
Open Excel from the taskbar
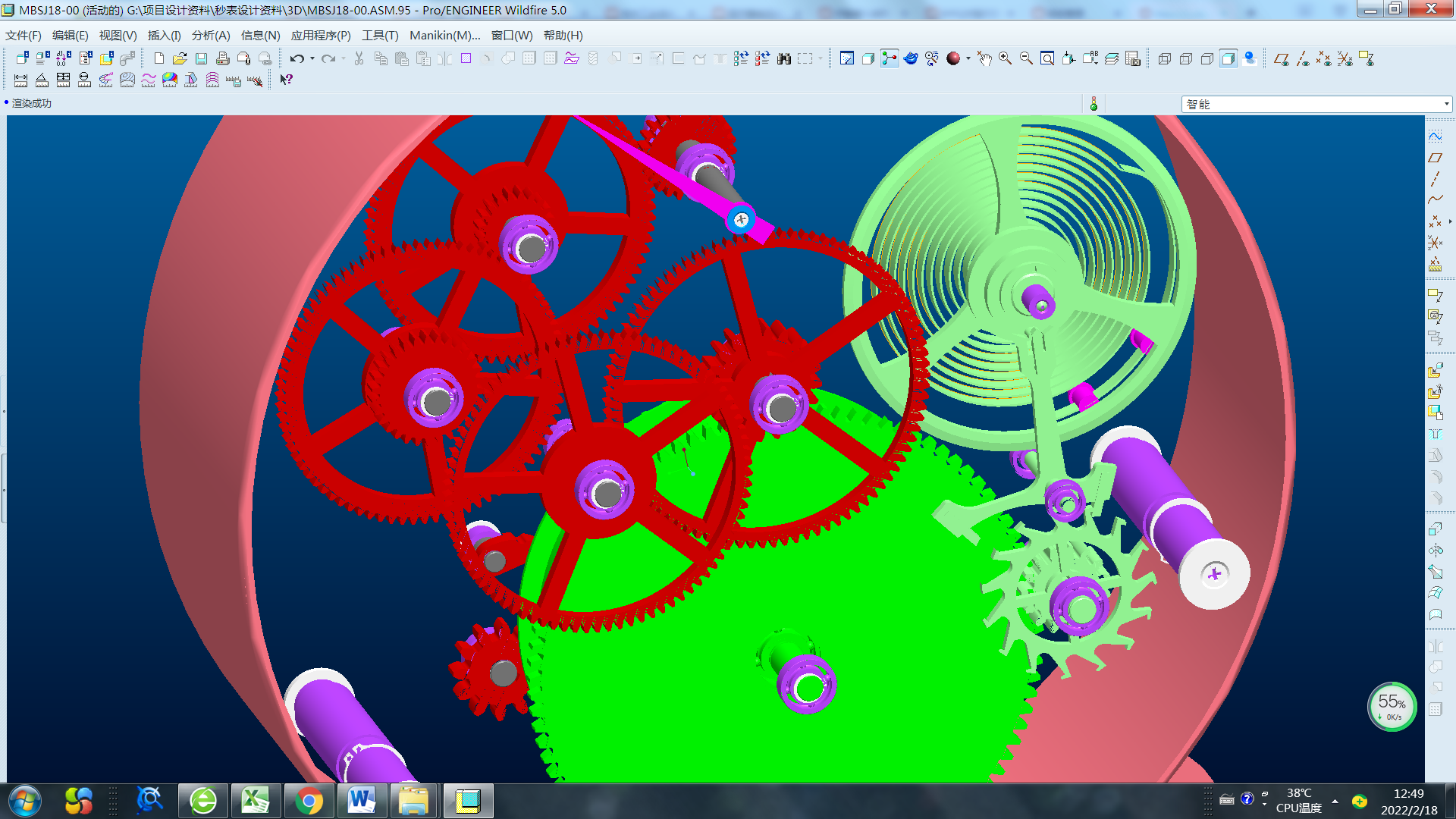point(256,801)
